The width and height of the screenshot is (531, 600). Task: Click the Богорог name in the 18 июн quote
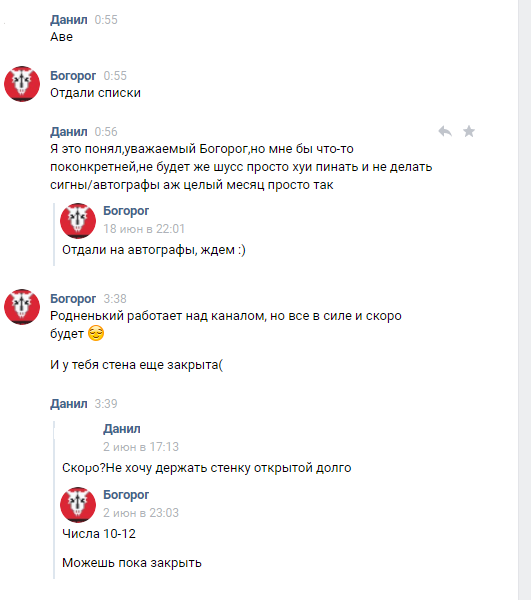126,211
